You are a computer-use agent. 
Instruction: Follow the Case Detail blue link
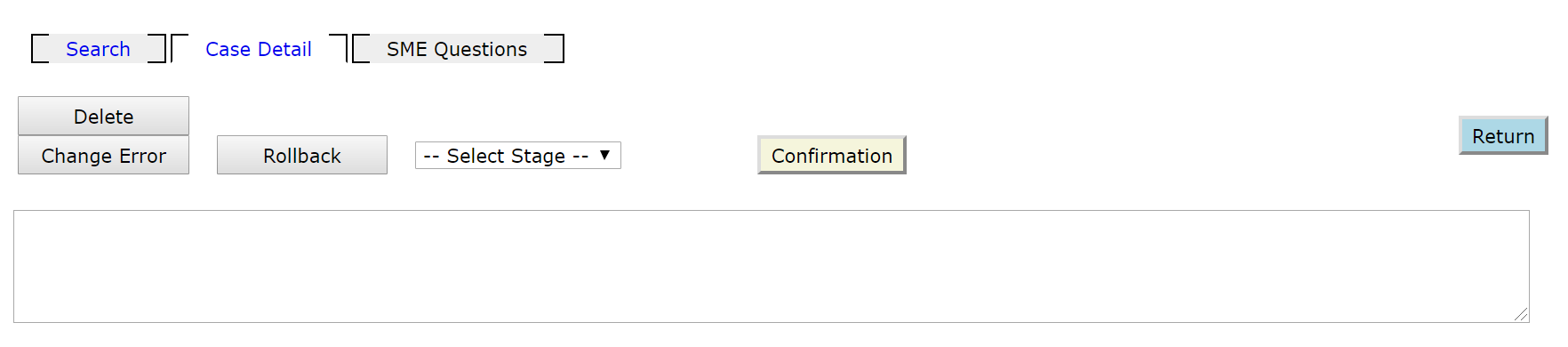point(259,49)
